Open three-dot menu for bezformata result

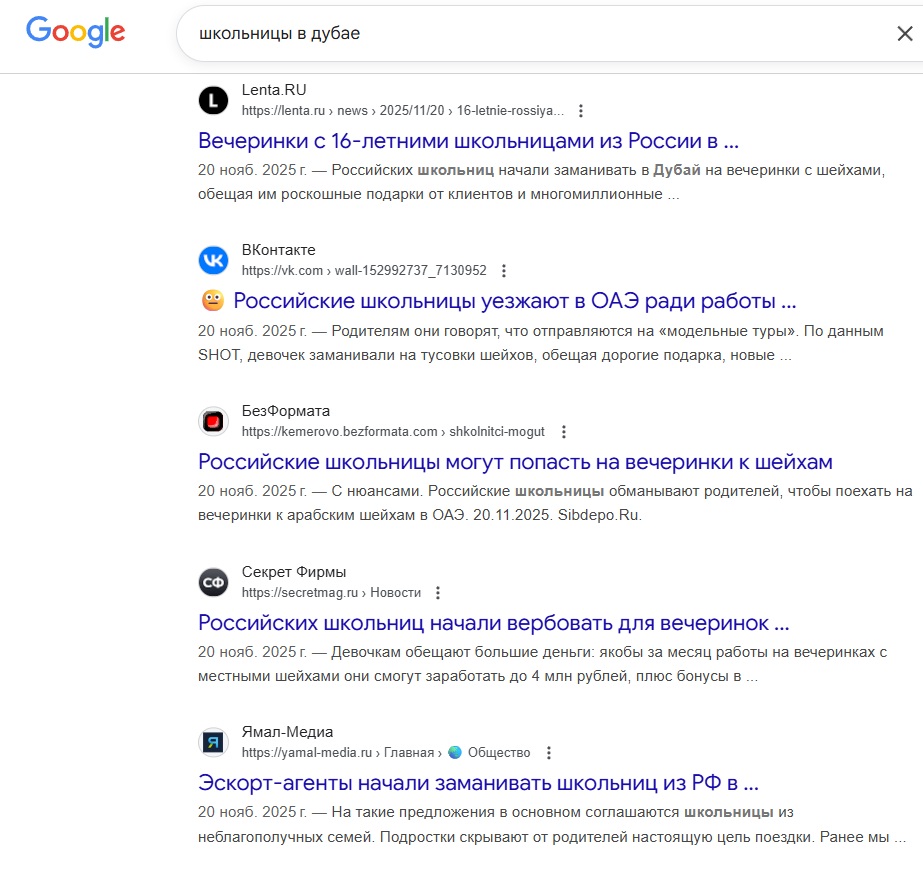(563, 432)
